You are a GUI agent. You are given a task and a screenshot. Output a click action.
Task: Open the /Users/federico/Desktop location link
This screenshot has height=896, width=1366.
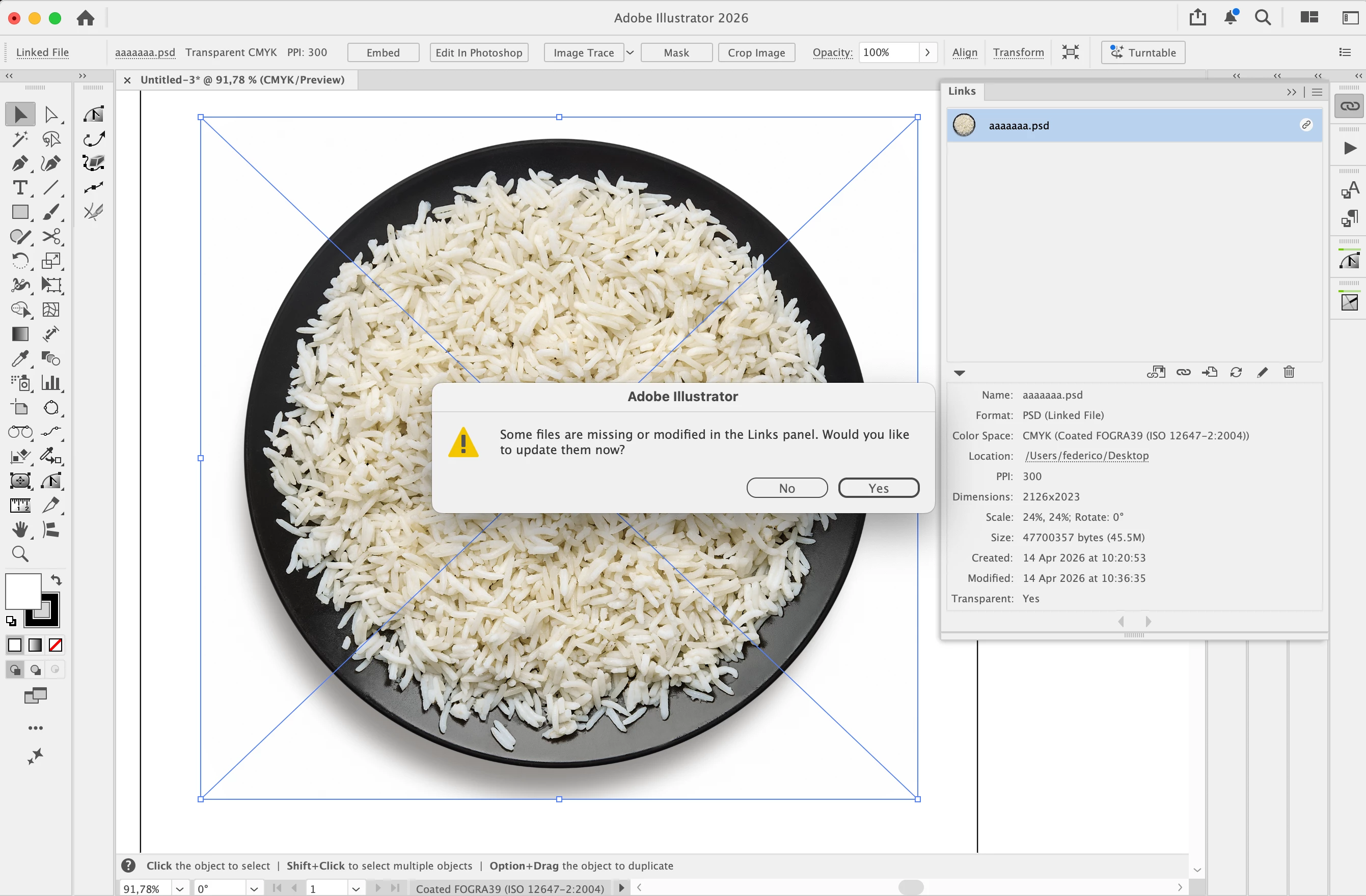click(x=1086, y=456)
